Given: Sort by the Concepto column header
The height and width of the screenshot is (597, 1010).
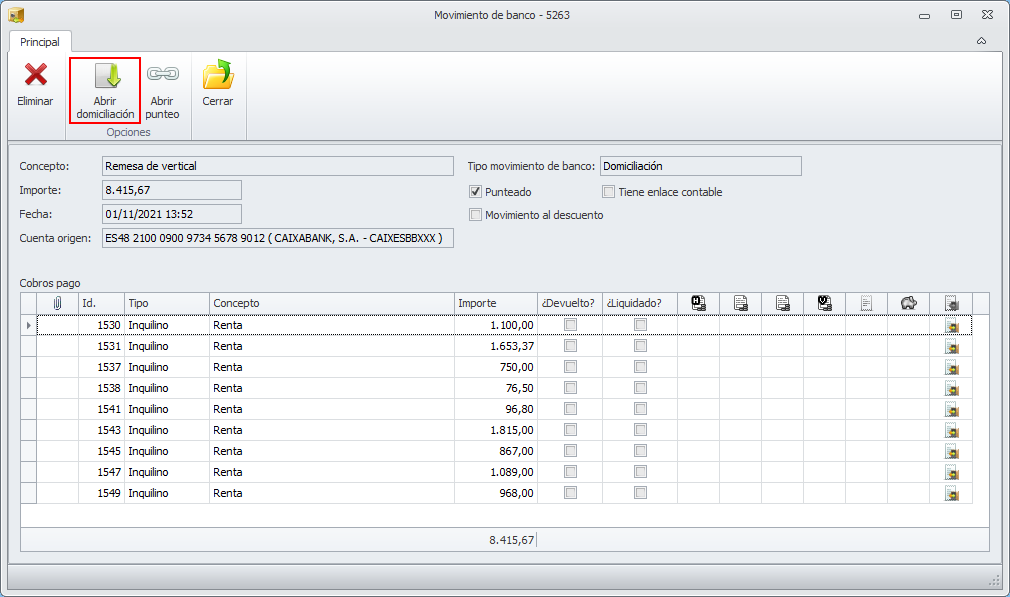Looking at the screenshot, I should 330,303.
